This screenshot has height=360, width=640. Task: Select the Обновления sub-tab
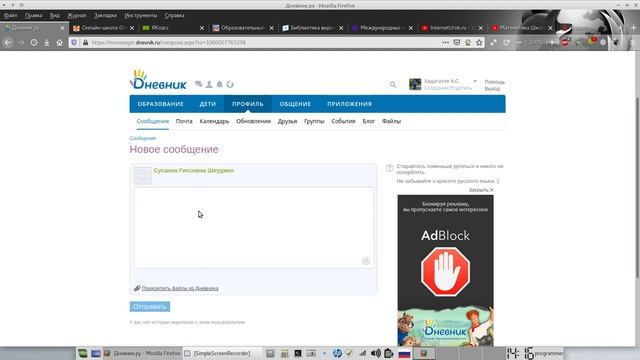click(253, 121)
